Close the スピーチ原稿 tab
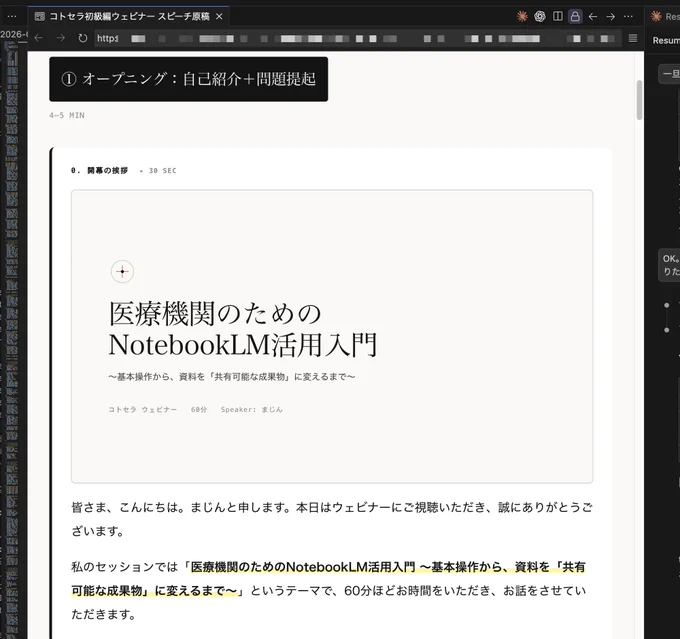 click(x=219, y=16)
